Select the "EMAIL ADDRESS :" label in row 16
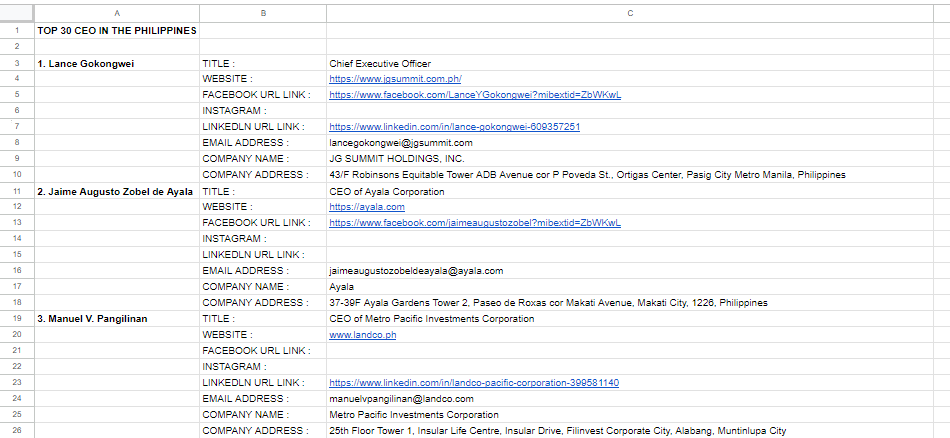The height and width of the screenshot is (438, 950). coord(263,271)
